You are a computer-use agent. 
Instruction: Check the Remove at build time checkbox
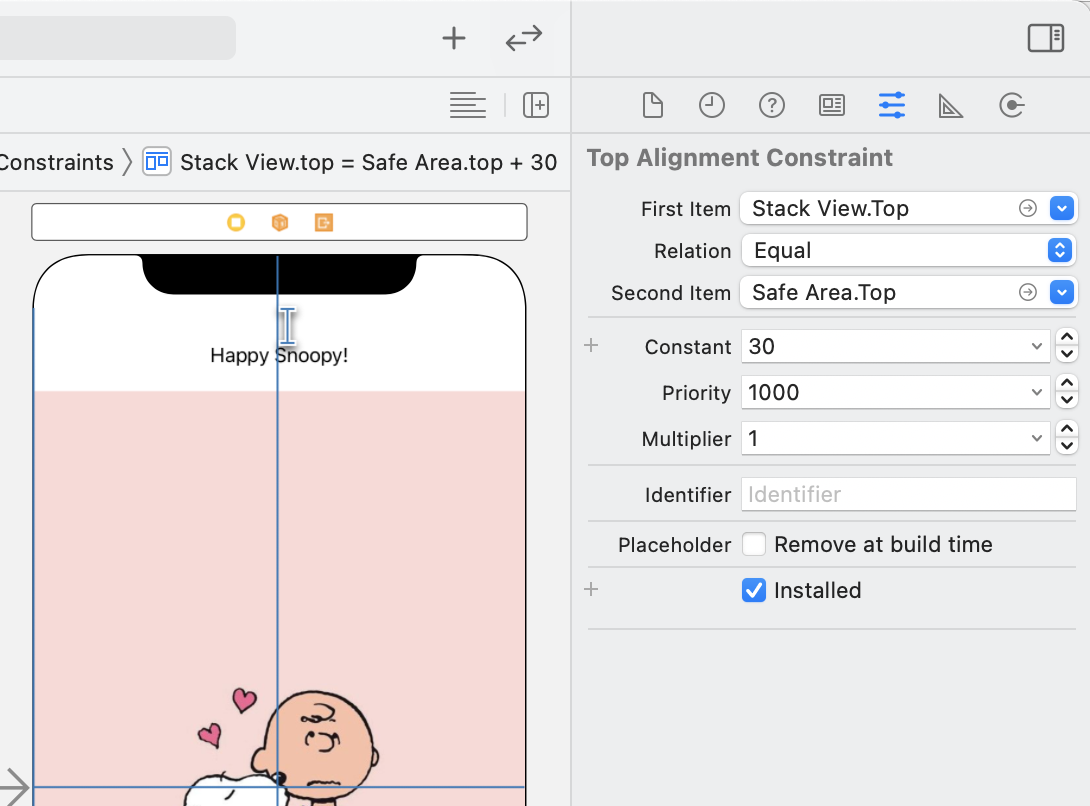coord(754,544)
